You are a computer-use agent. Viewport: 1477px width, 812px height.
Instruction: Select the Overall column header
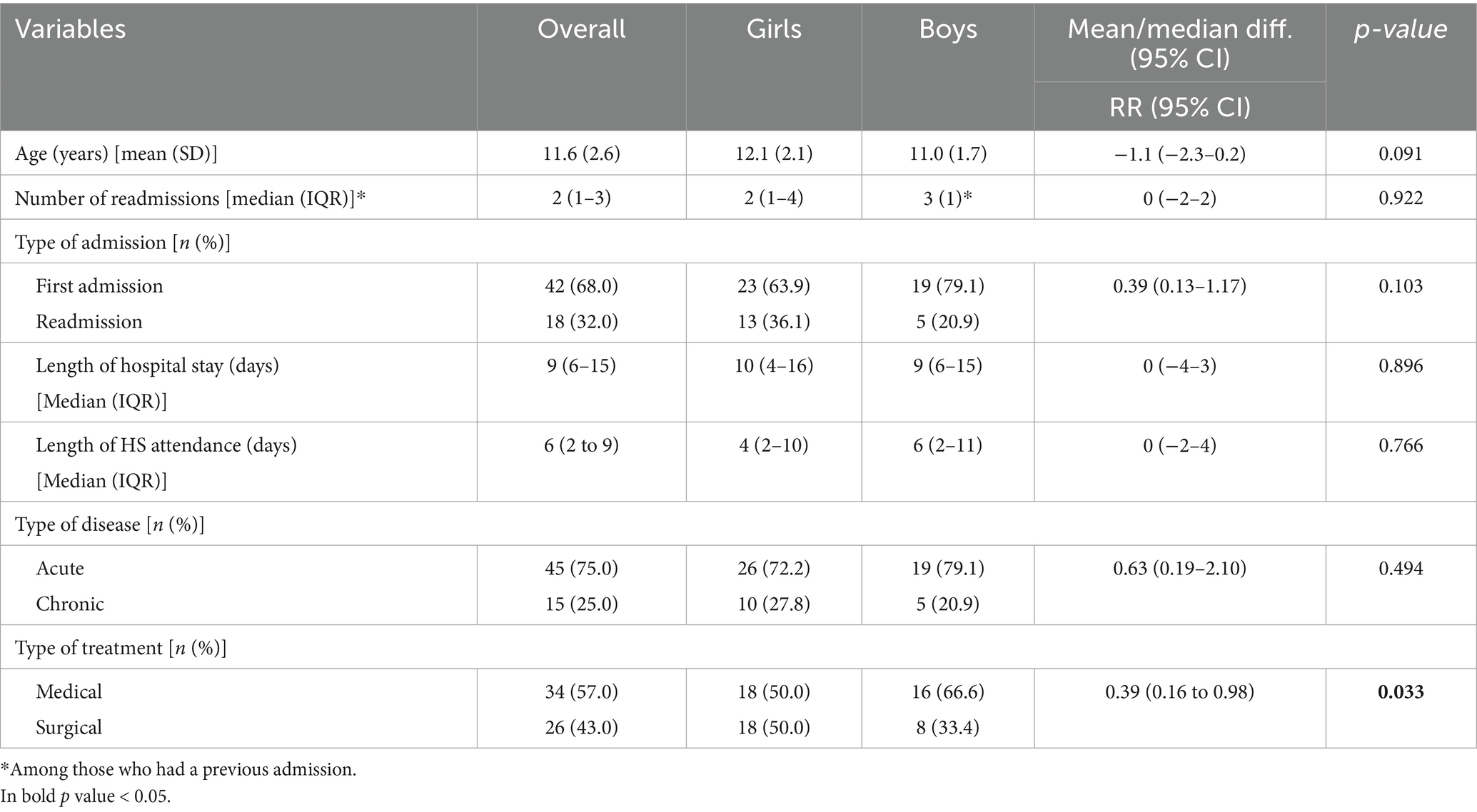[581, 29]
